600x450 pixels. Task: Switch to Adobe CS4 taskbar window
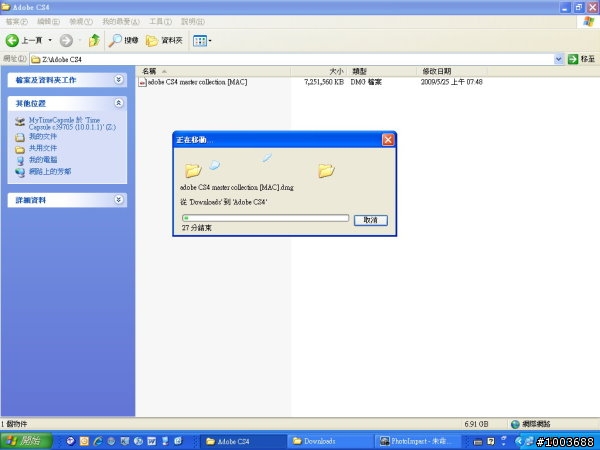click(x=243, y=441)
